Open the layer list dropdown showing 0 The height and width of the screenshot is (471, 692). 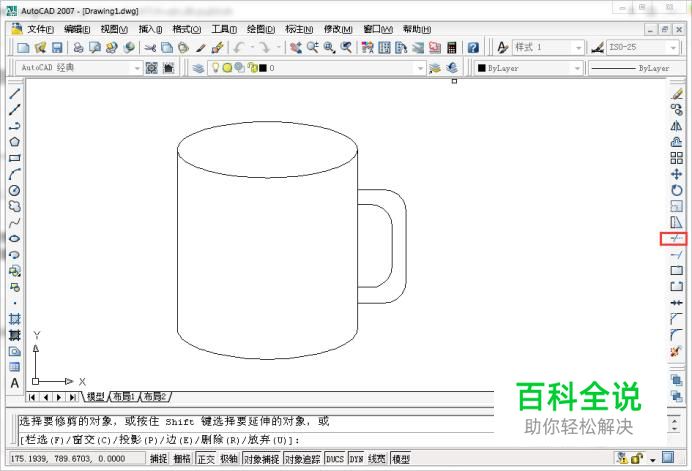click(420, 68)
